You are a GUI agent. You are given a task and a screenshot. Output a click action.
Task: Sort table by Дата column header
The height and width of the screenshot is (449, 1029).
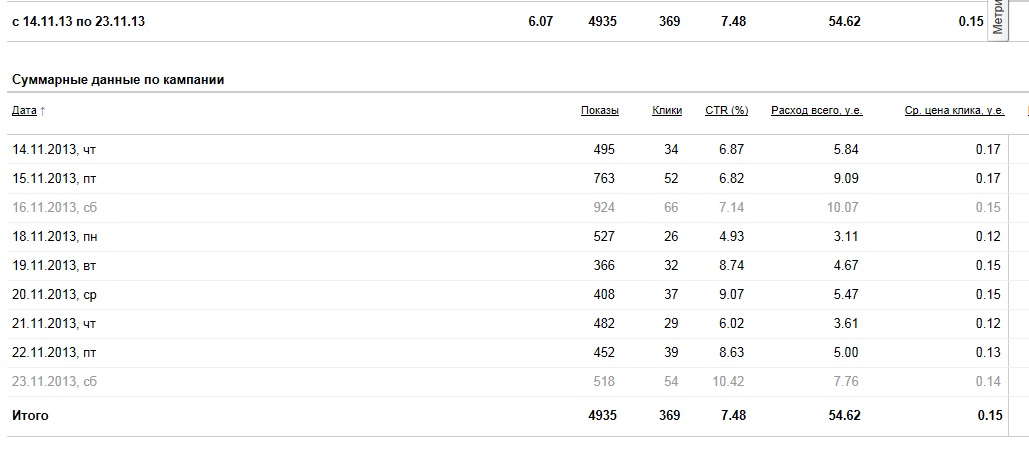[x=24, y=110]
